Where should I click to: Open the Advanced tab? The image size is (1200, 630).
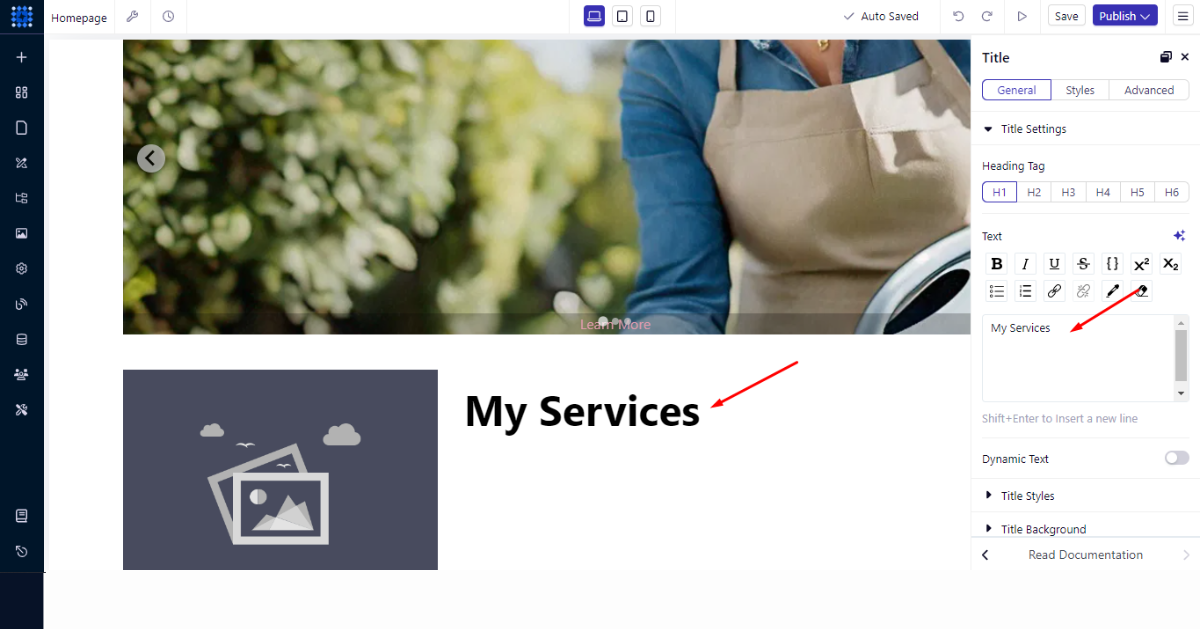(x=1149, y=90)
